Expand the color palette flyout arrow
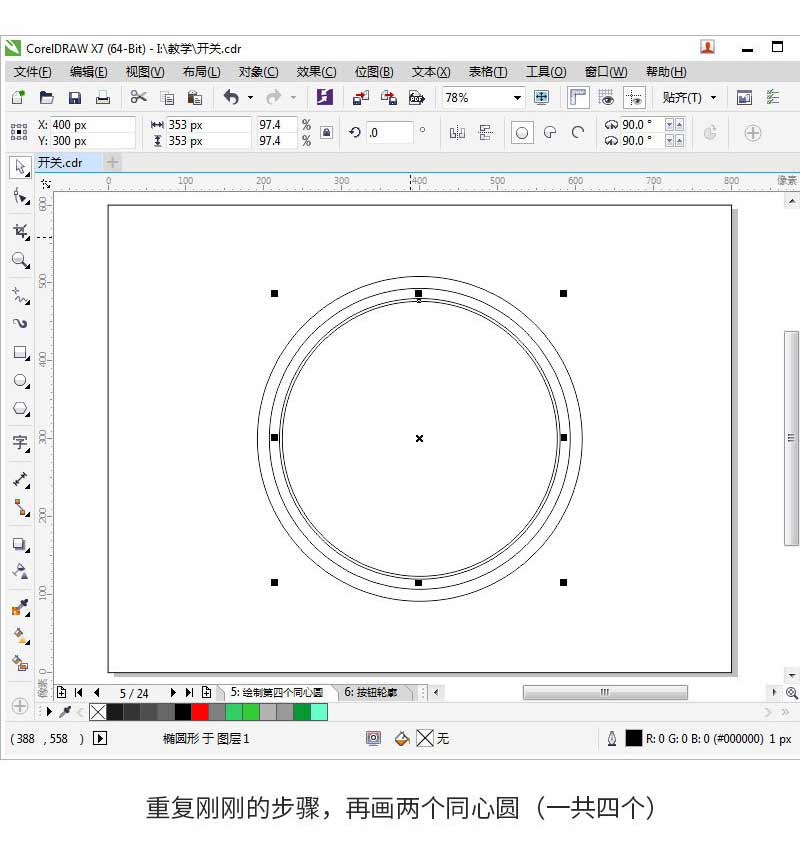Screen dimensions: 800x849 point(49,711)
